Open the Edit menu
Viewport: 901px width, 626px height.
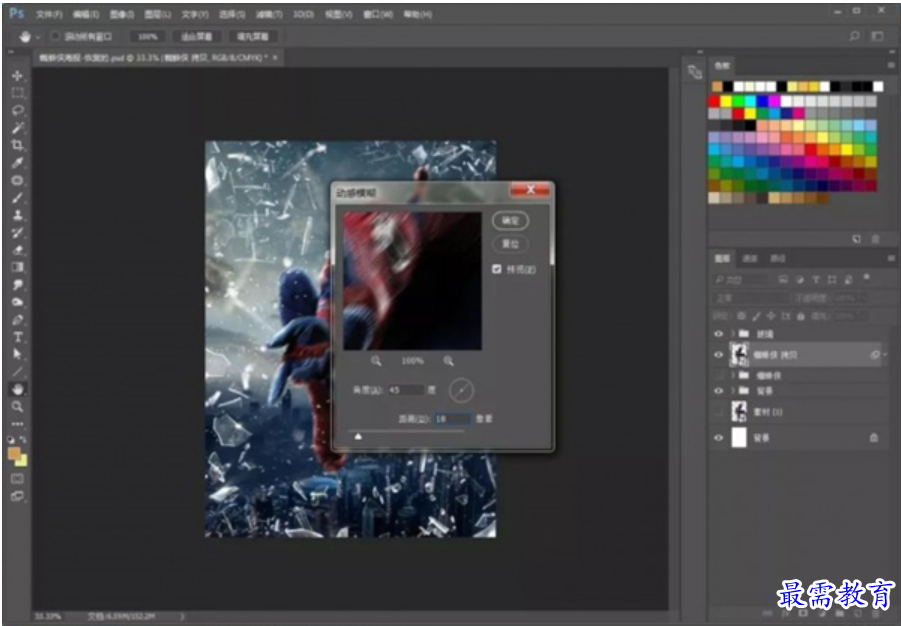pos(86,14)
